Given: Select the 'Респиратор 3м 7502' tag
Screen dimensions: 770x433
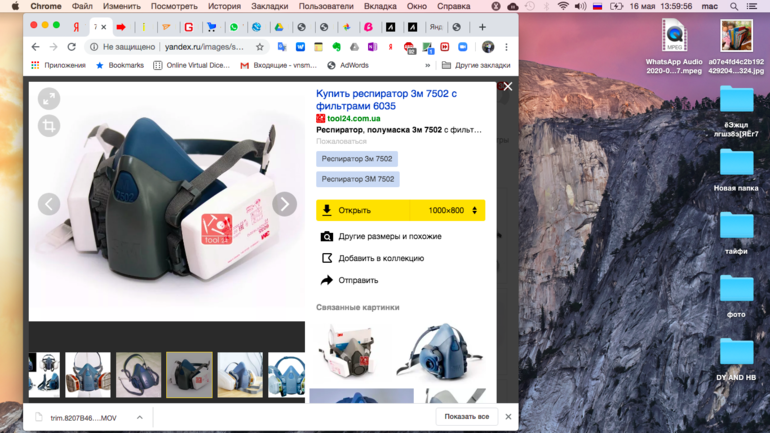Looking at the screenshot, I should [x=357, y=159].
